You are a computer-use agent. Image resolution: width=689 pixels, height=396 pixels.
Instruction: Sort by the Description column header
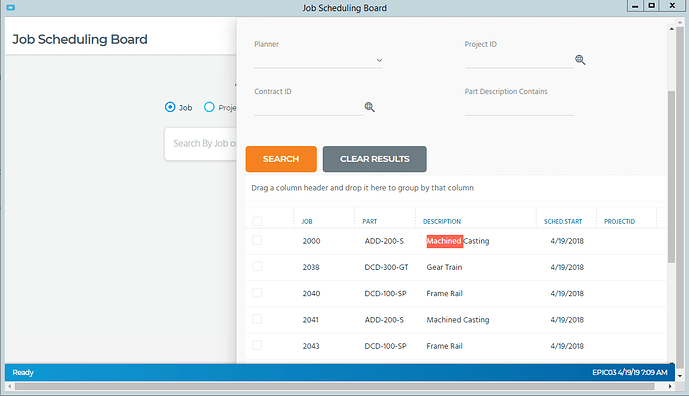tap(442, 222)
